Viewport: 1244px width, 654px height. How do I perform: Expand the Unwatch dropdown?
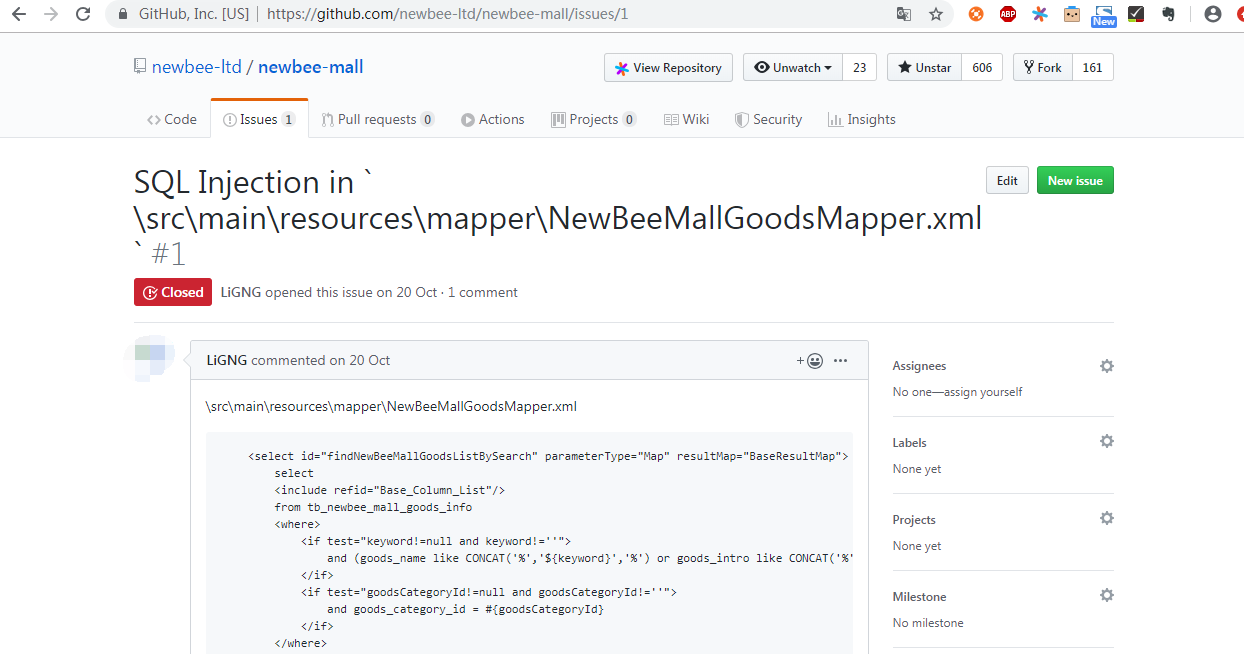point(793,67)
